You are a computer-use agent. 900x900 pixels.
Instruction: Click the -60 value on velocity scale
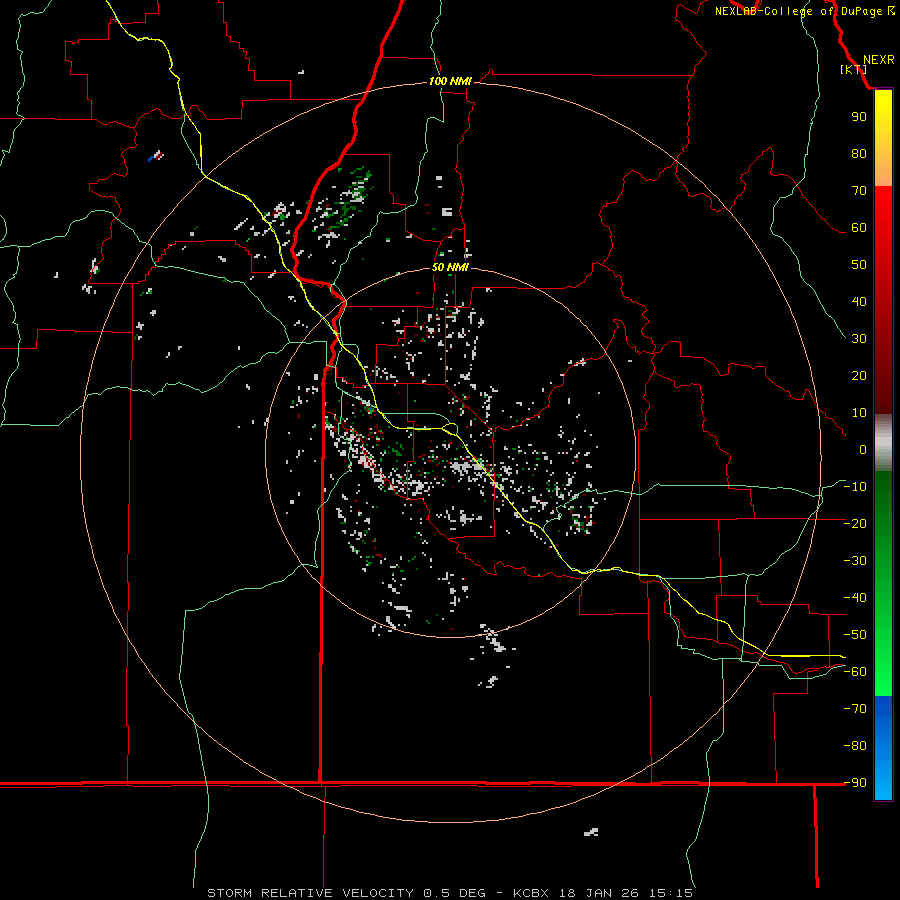click(x=855, y=672)
